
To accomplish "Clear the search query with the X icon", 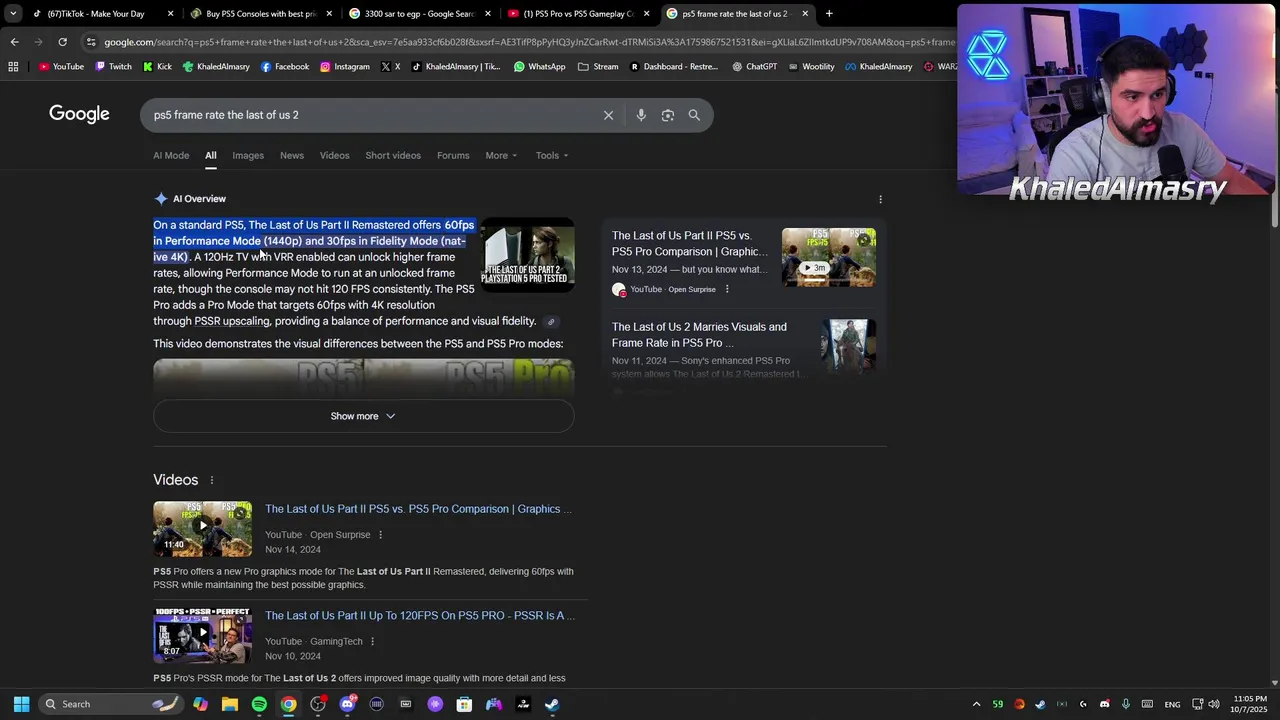I will 608,115.
